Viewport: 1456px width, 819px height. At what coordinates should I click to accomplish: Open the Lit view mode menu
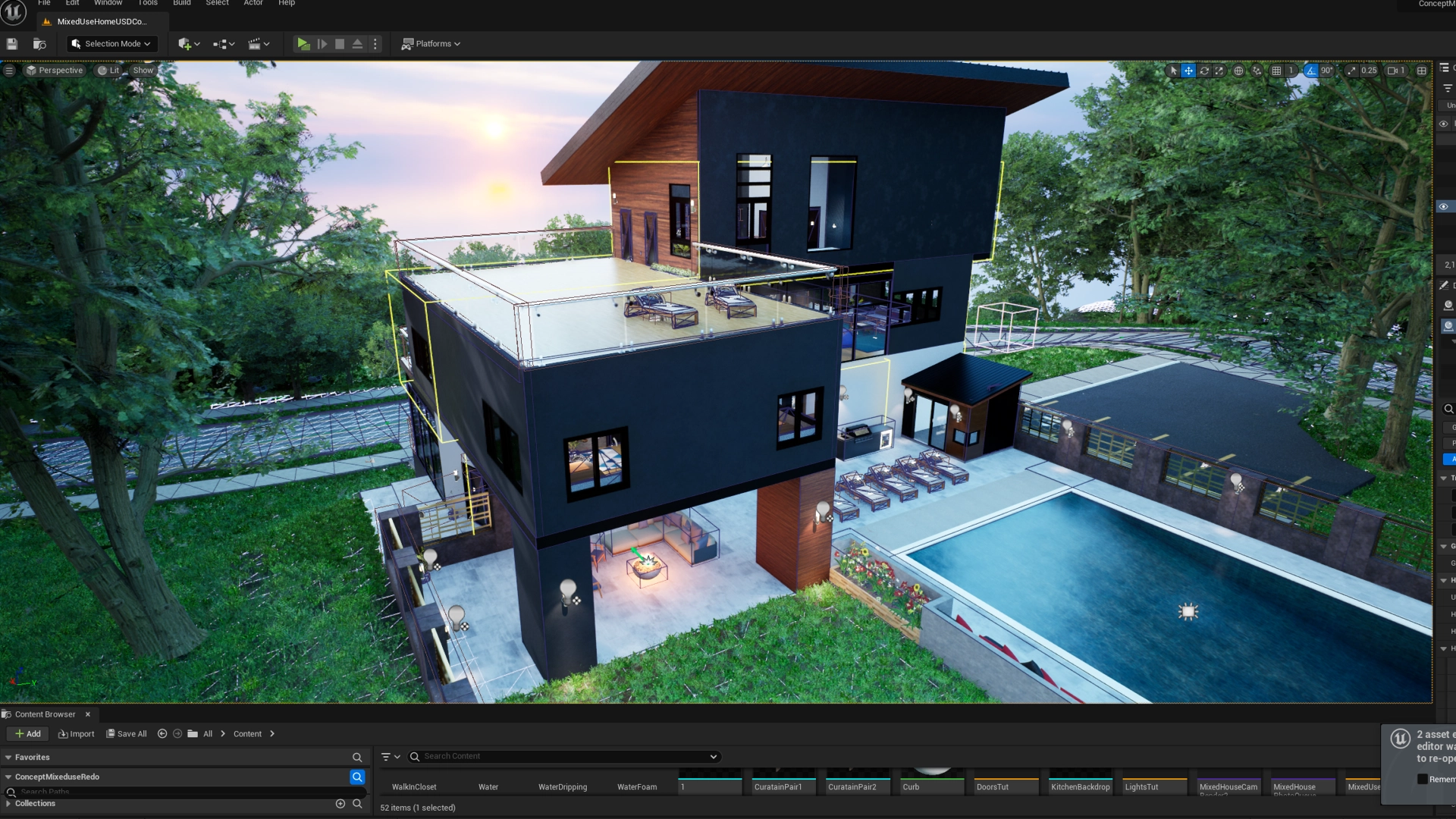tap(108, 70)
